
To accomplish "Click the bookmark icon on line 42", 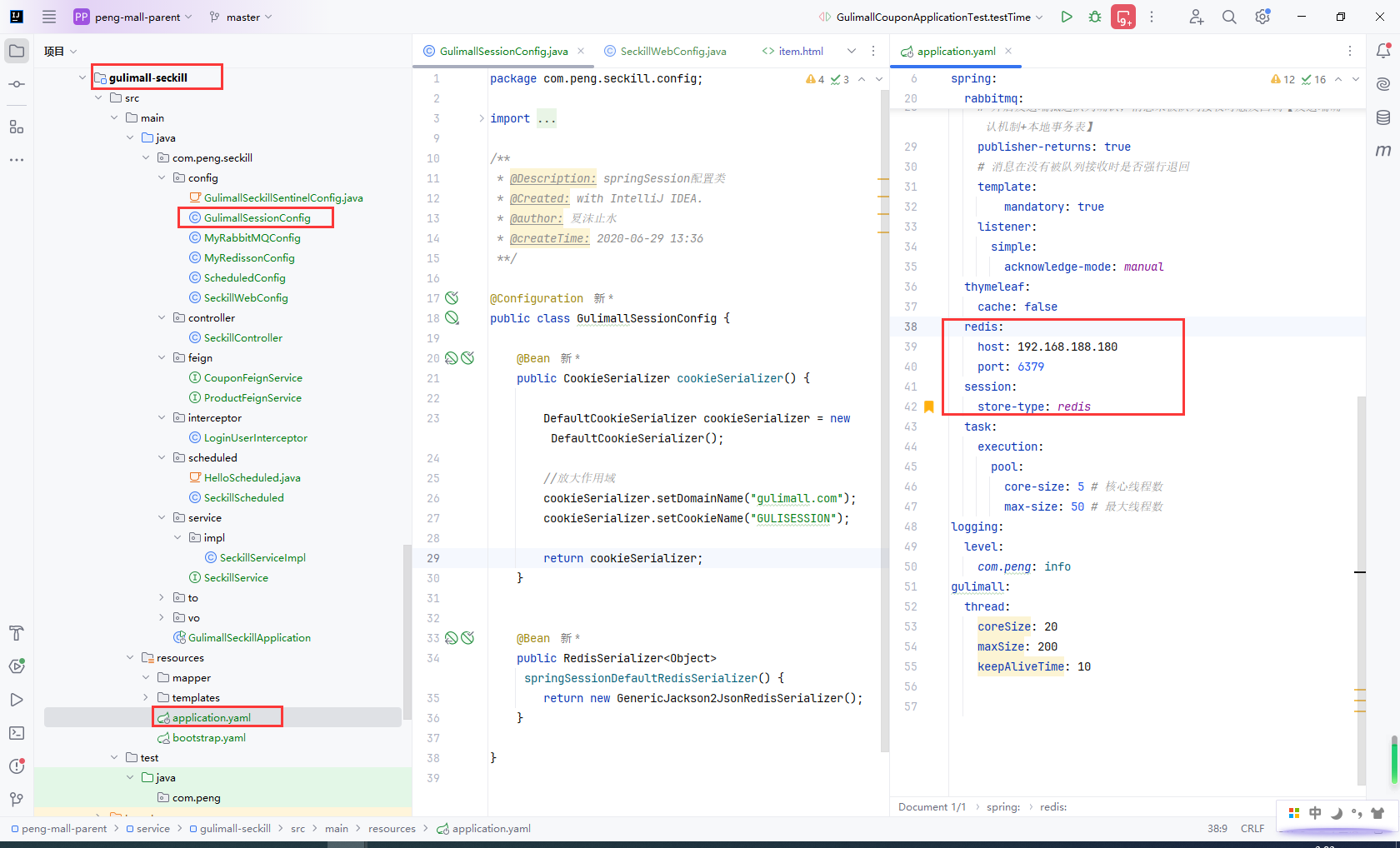I will [929, 407].
